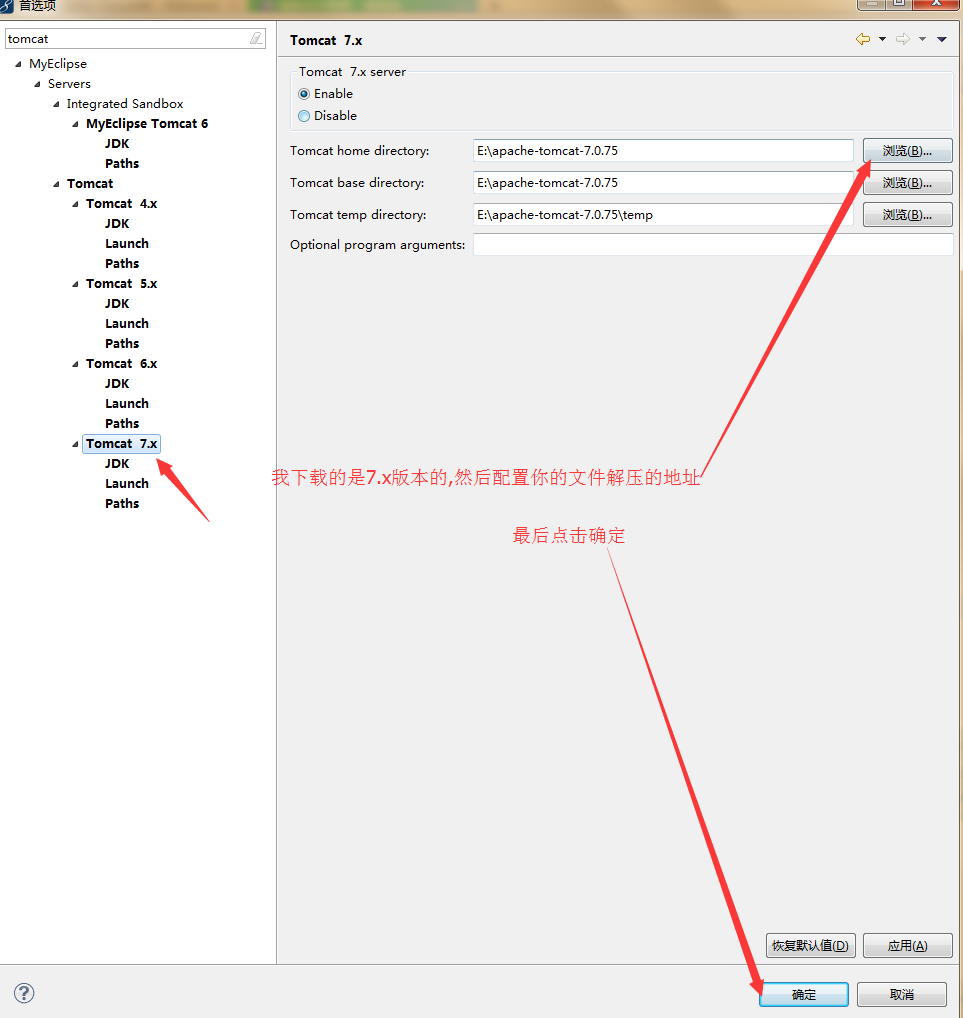Go back with the yellow arrow icon
963x1018 pixels.
(862, 39)
